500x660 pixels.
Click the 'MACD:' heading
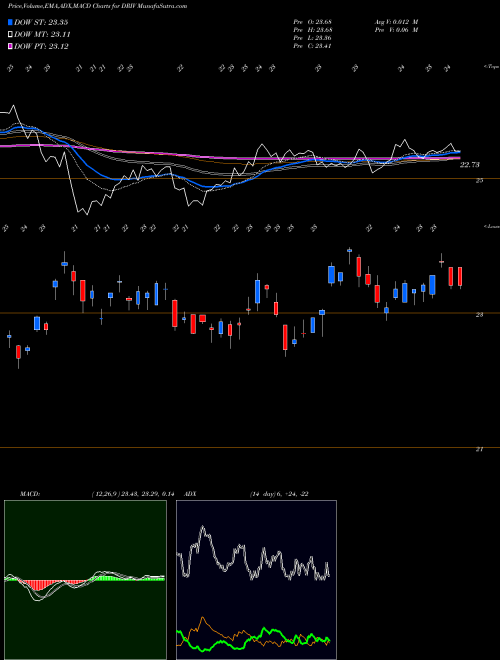pos(29,494)
